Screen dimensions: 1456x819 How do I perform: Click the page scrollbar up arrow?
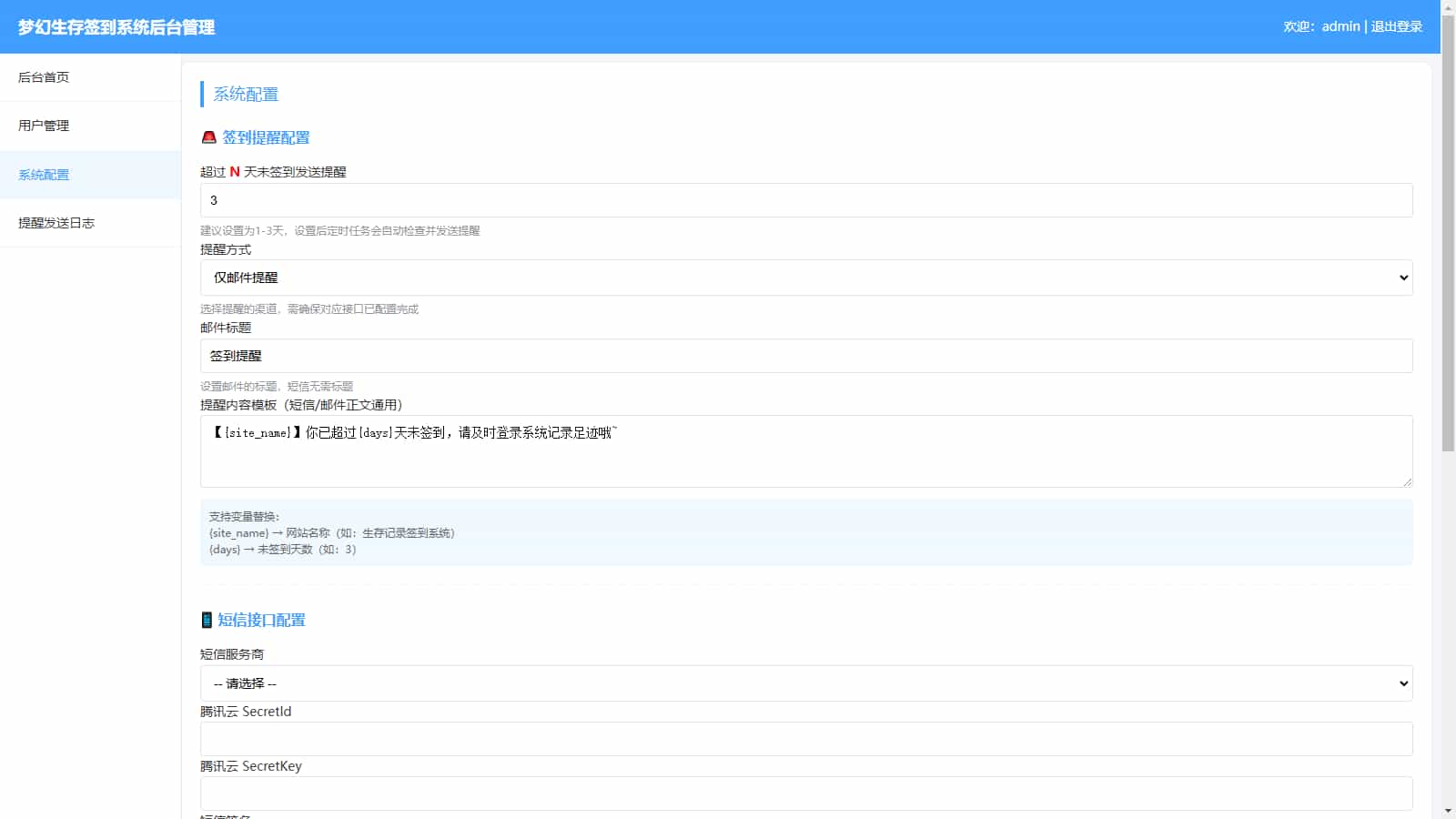[x=1448, y=7]
